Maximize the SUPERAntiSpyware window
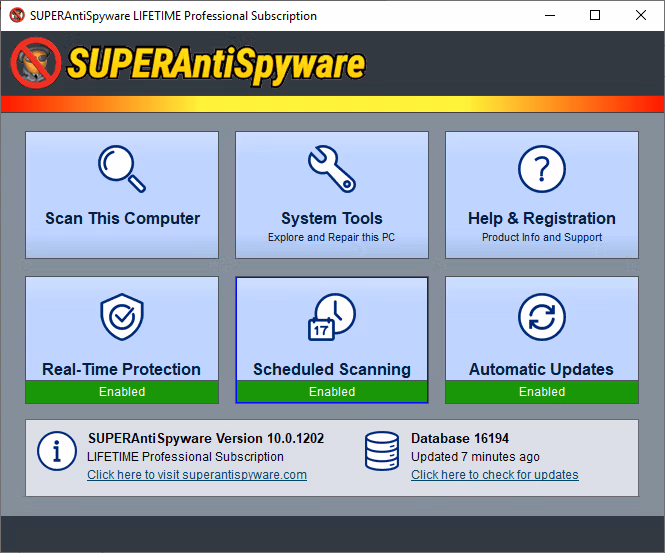Viewport: 665px width, 553px height. tap(595, 15)
